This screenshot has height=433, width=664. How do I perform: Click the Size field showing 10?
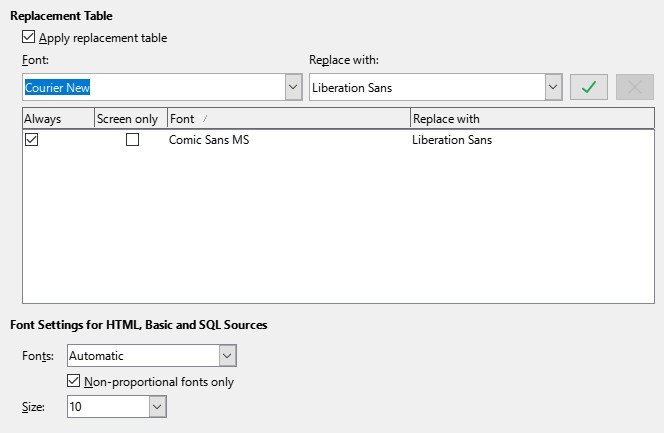[108, 407]
